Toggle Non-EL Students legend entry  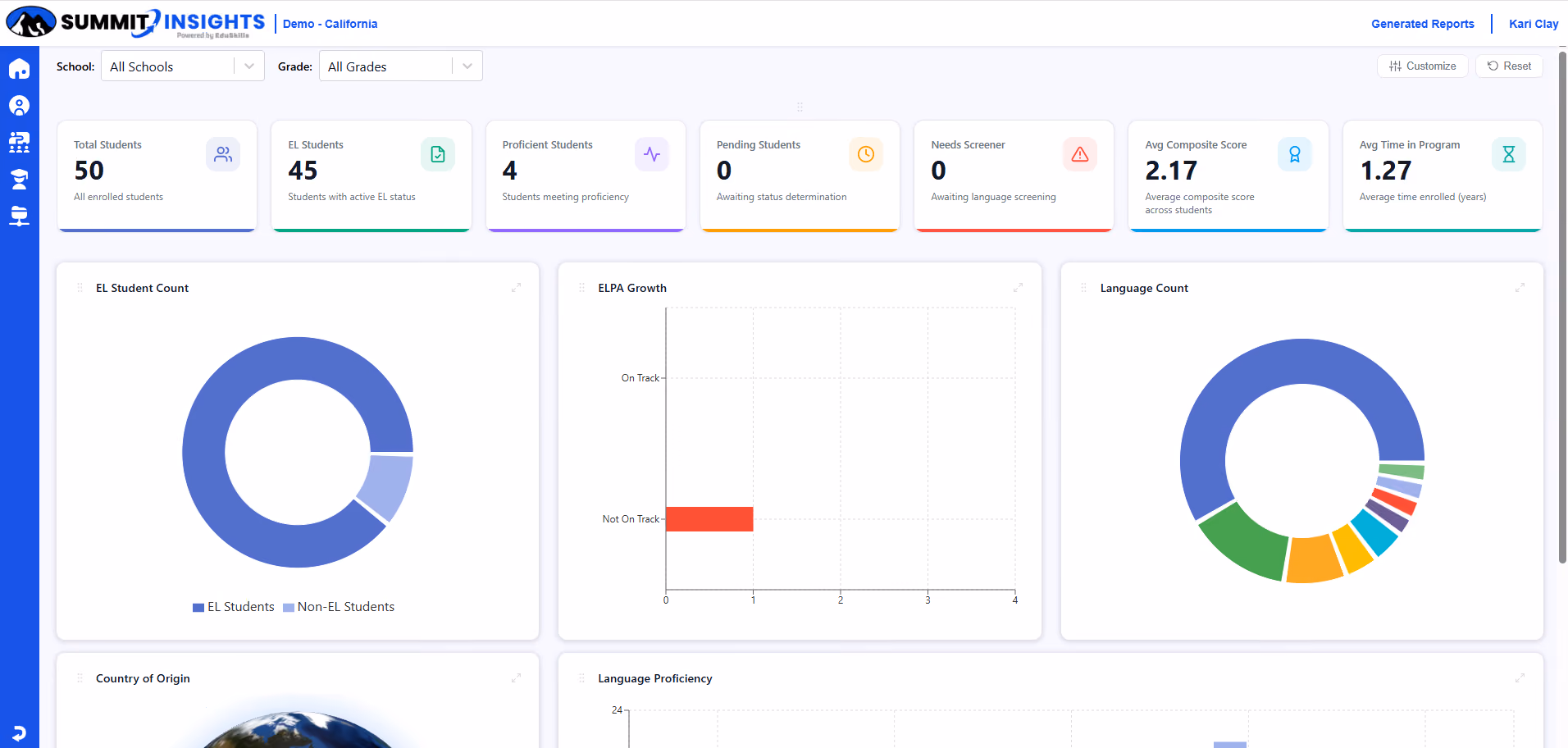click(x=339, y=607)
